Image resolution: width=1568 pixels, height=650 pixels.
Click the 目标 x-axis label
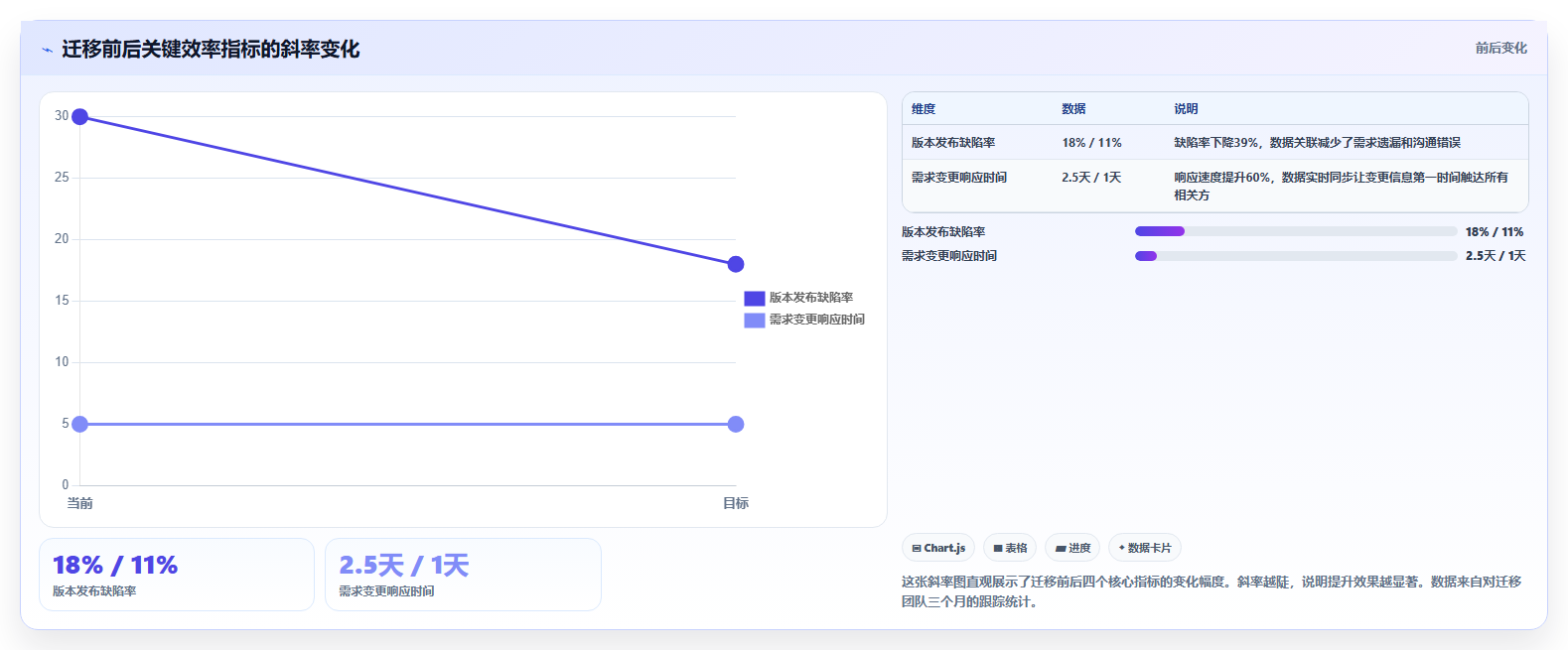tap(736, 503)
